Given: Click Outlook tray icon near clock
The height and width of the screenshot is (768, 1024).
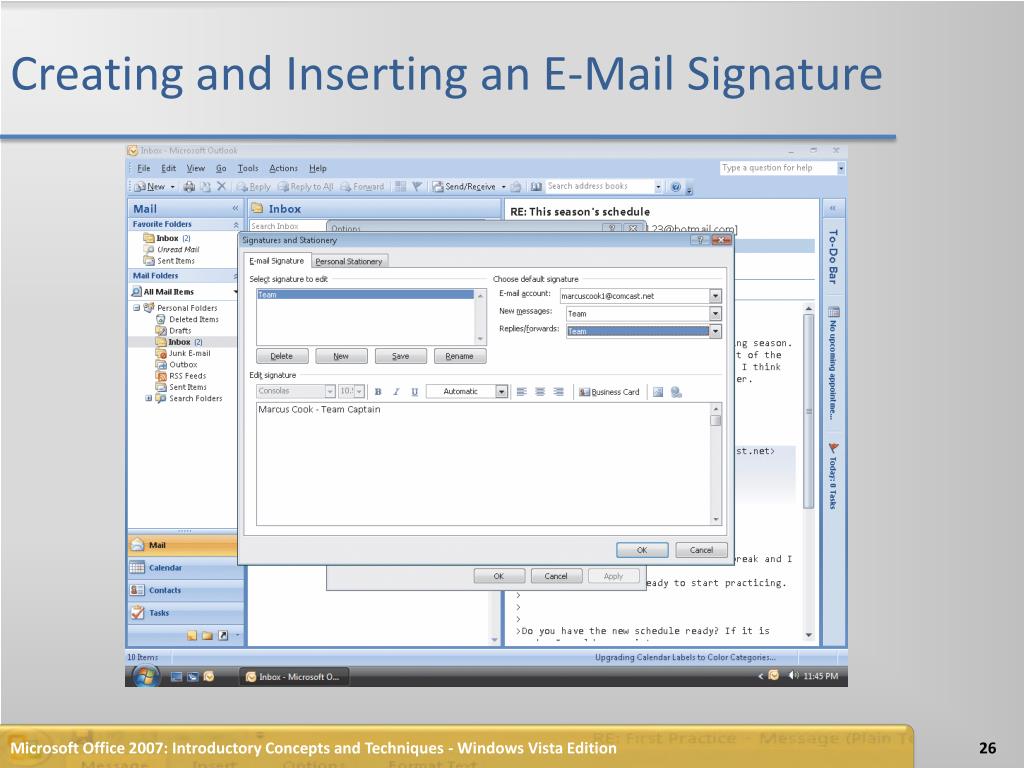Looking at the screenshot, I should point(774,676).
